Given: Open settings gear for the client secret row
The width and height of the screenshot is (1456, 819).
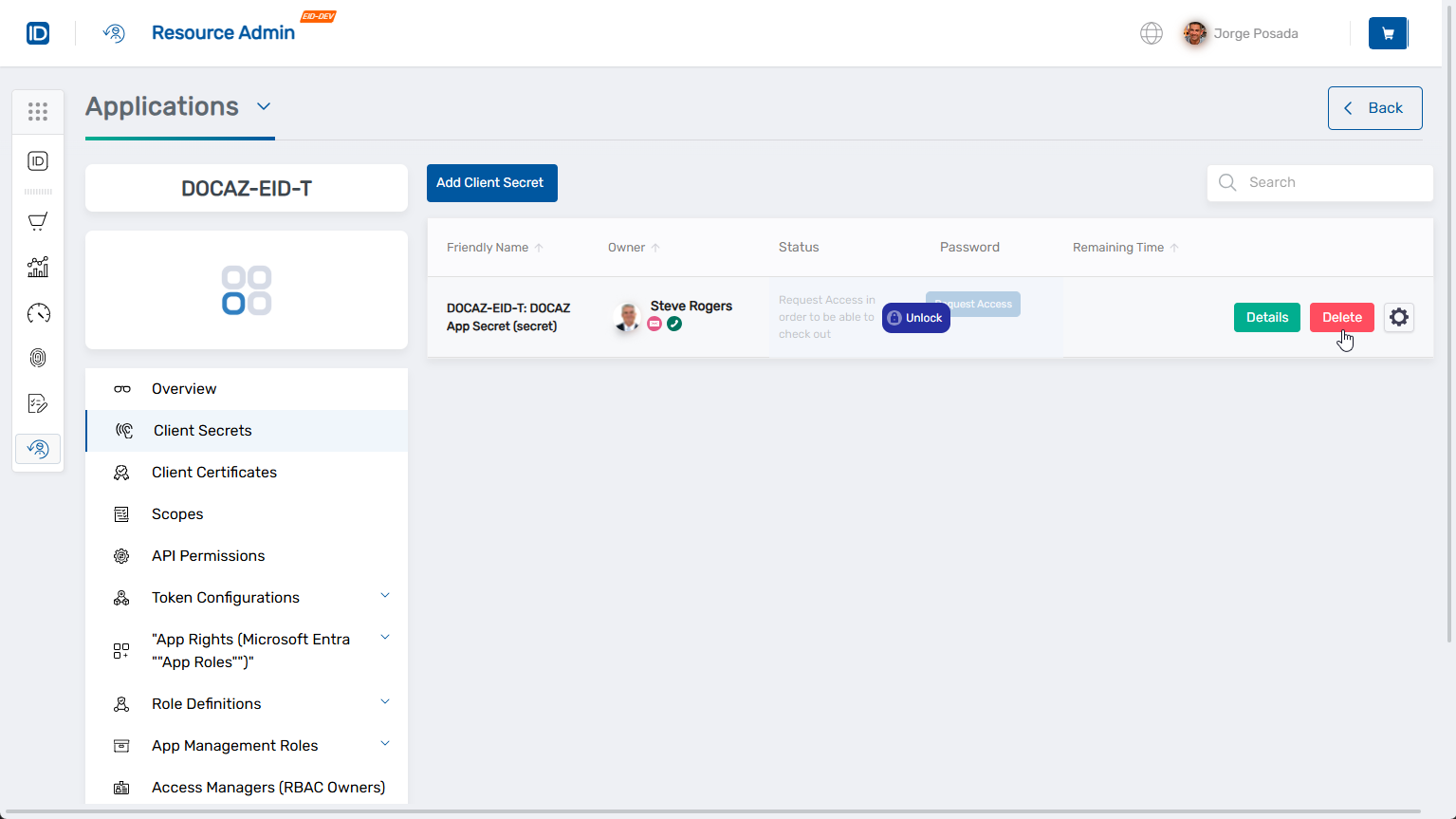Looking at the screenshot, I should tap(1398, 317).
